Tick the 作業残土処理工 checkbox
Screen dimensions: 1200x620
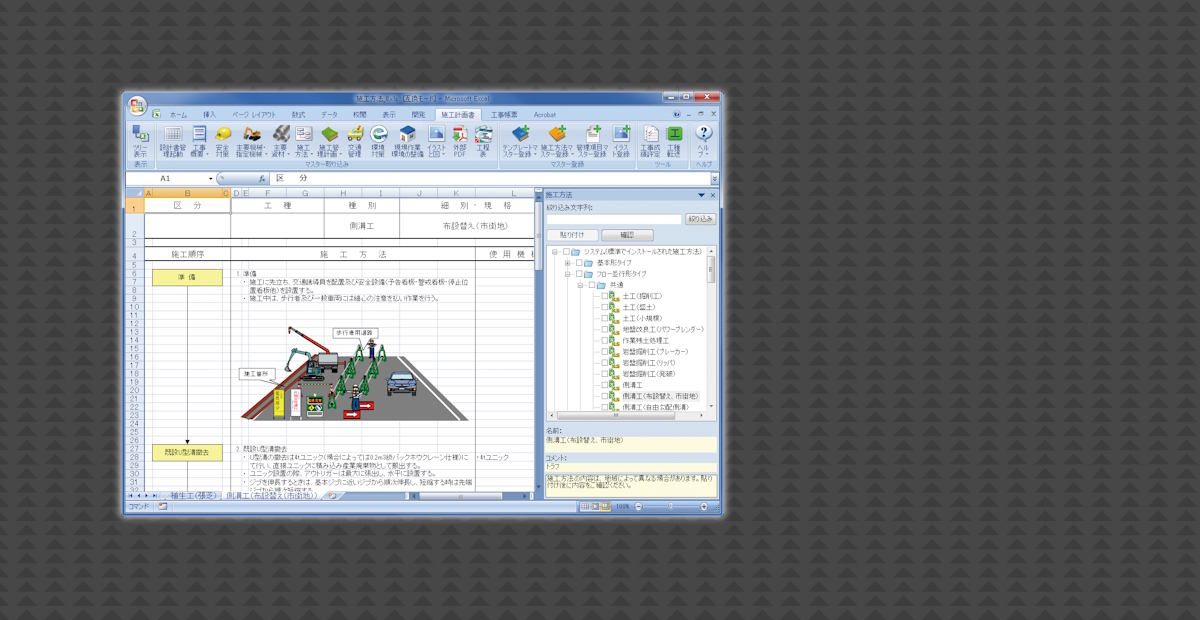point(605,340)
